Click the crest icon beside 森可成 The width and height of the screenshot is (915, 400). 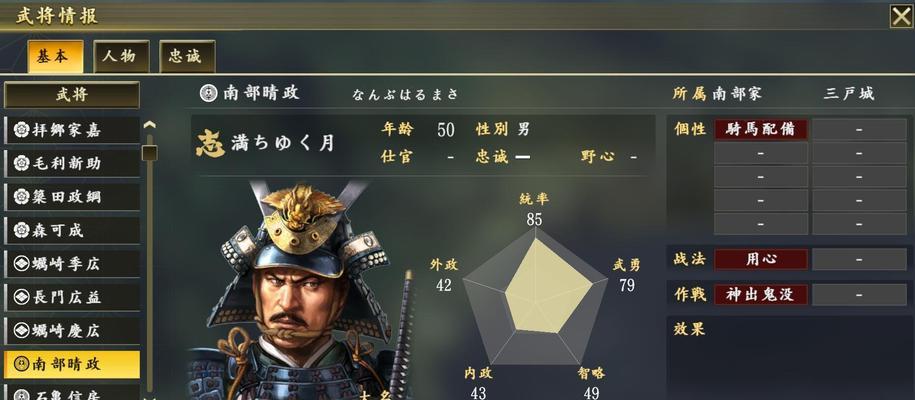(x=22, y=230)
